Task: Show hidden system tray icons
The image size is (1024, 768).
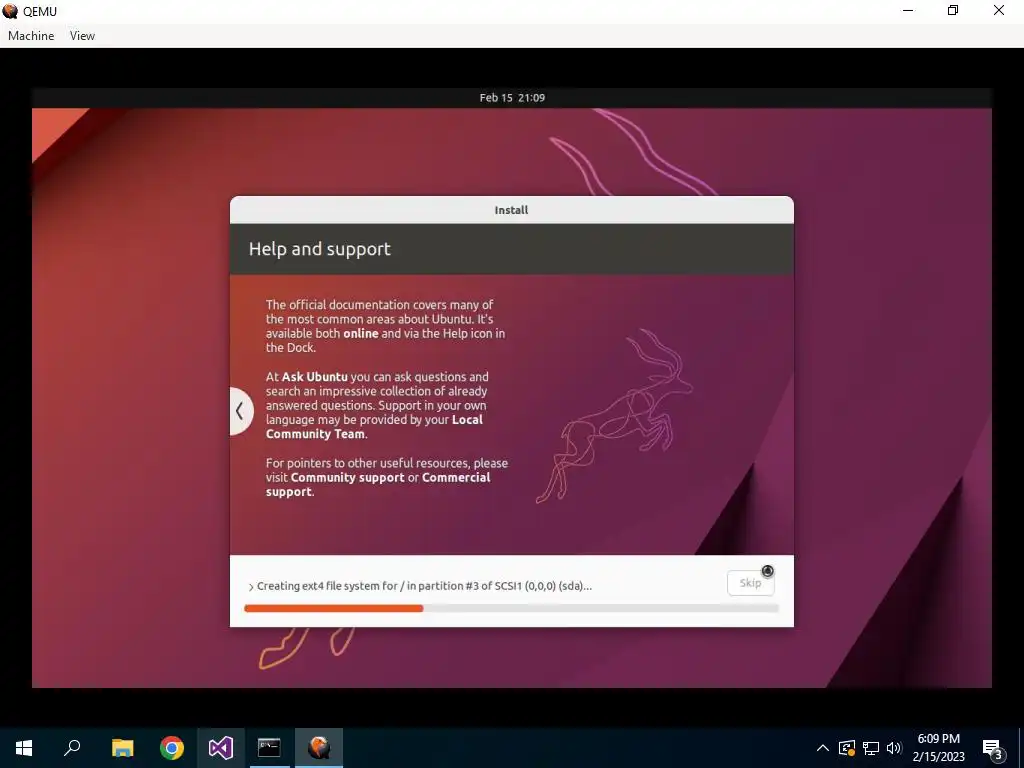Action: coord(823,748)
